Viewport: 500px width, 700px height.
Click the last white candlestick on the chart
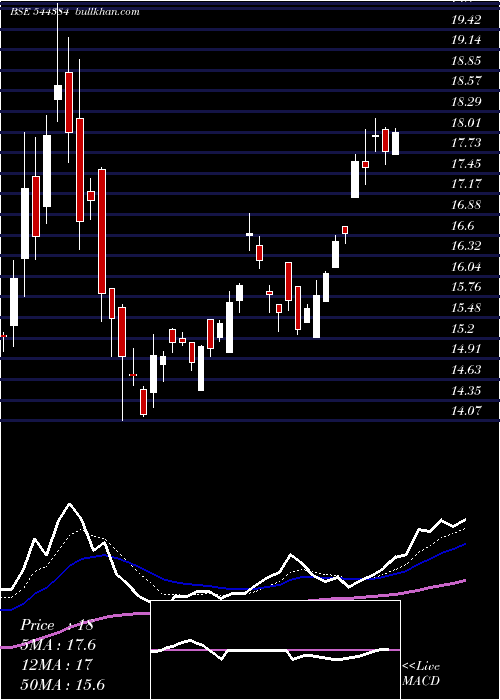click(x=395, y=143)
